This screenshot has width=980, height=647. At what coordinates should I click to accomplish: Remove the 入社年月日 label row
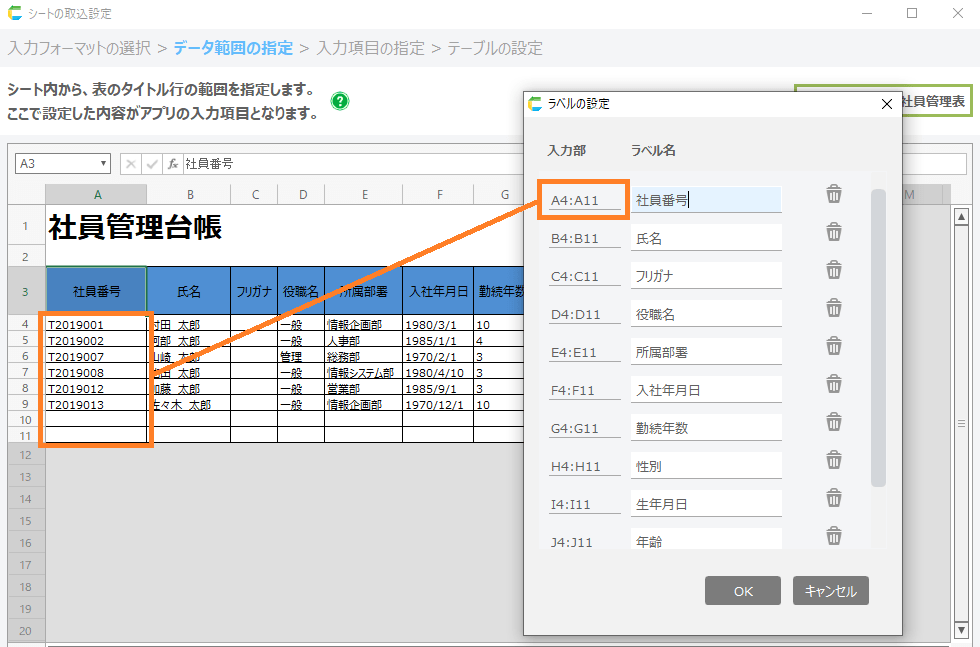click(x=834, y=384)
